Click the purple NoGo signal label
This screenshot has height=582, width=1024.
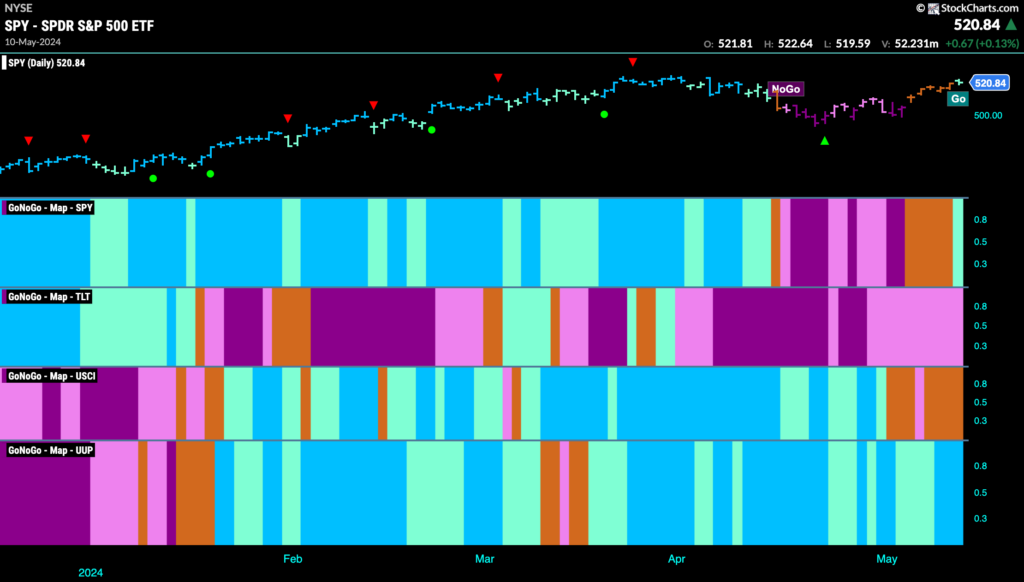(x=786, y=89)
